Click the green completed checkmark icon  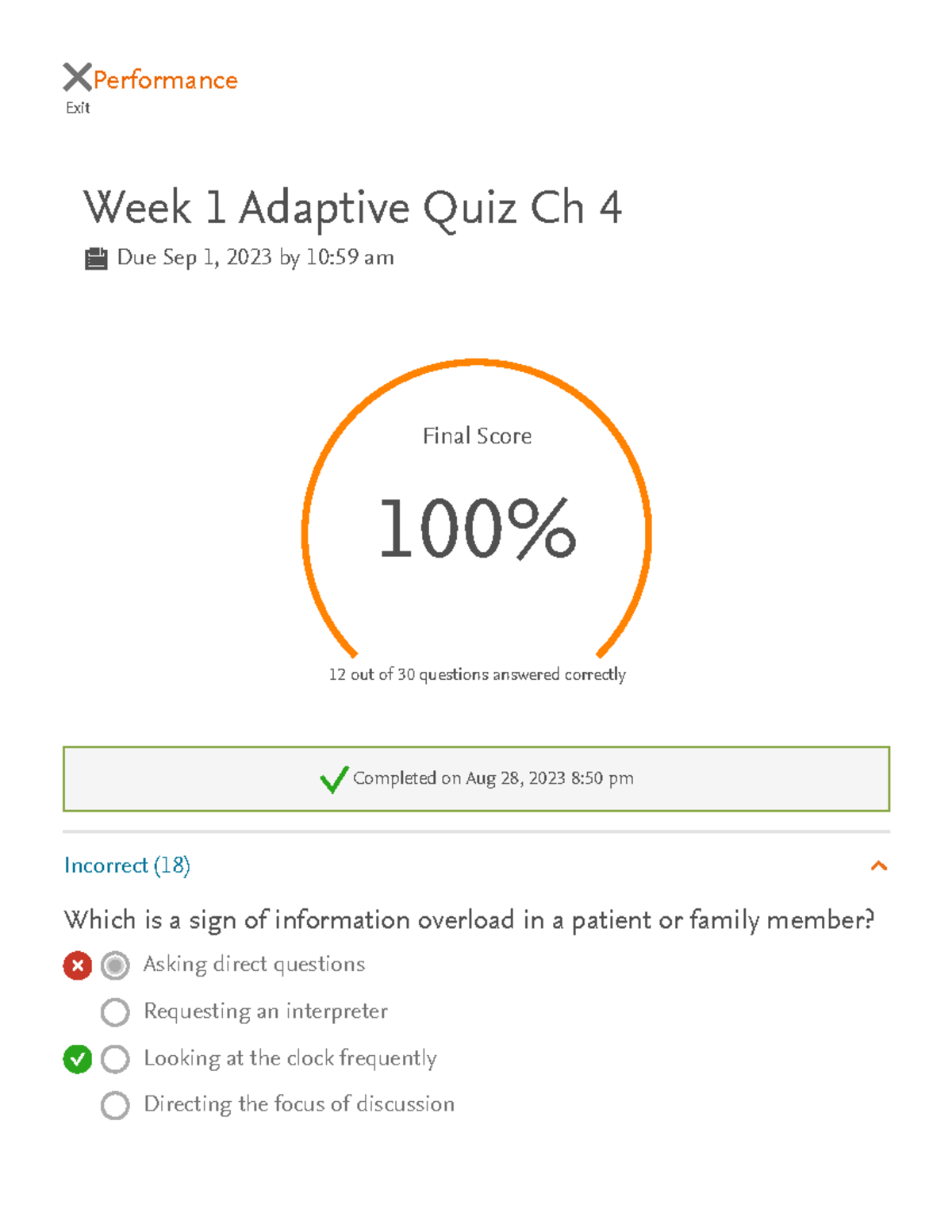tap(334, 779)
